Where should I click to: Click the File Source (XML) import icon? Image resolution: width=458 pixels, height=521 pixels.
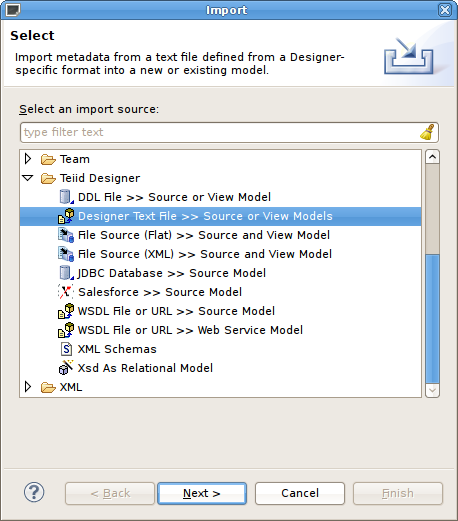click(x=66, y=254)
